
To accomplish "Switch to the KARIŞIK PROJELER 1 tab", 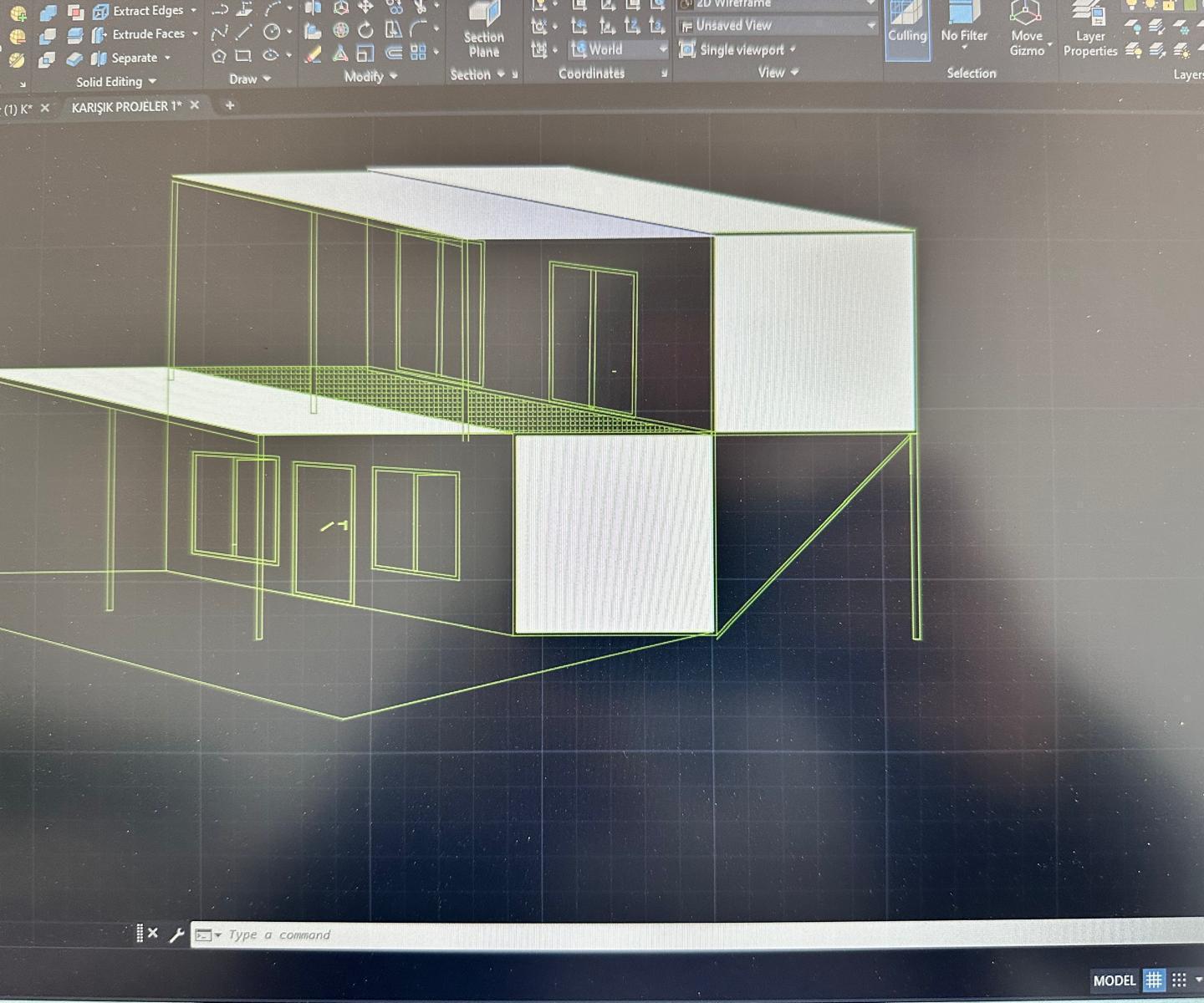I will coord(125,107).
